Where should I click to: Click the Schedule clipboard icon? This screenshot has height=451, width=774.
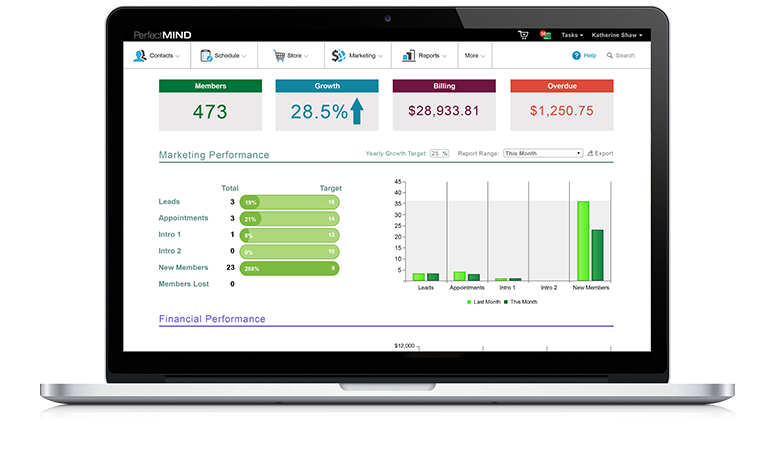click(x=206, y=56)
